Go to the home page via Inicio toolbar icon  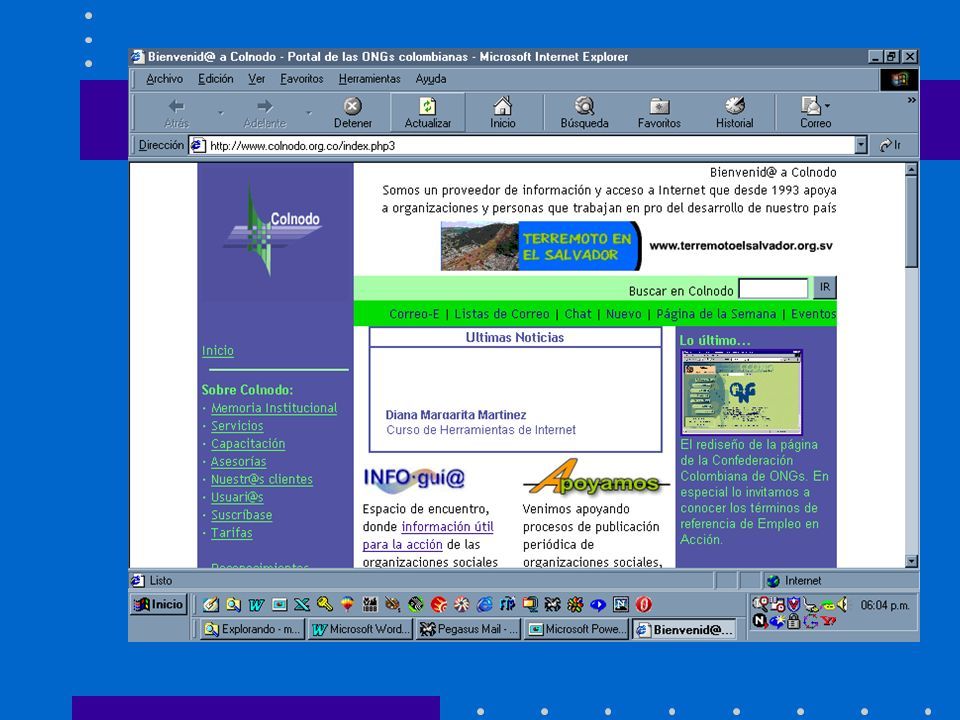503,113
